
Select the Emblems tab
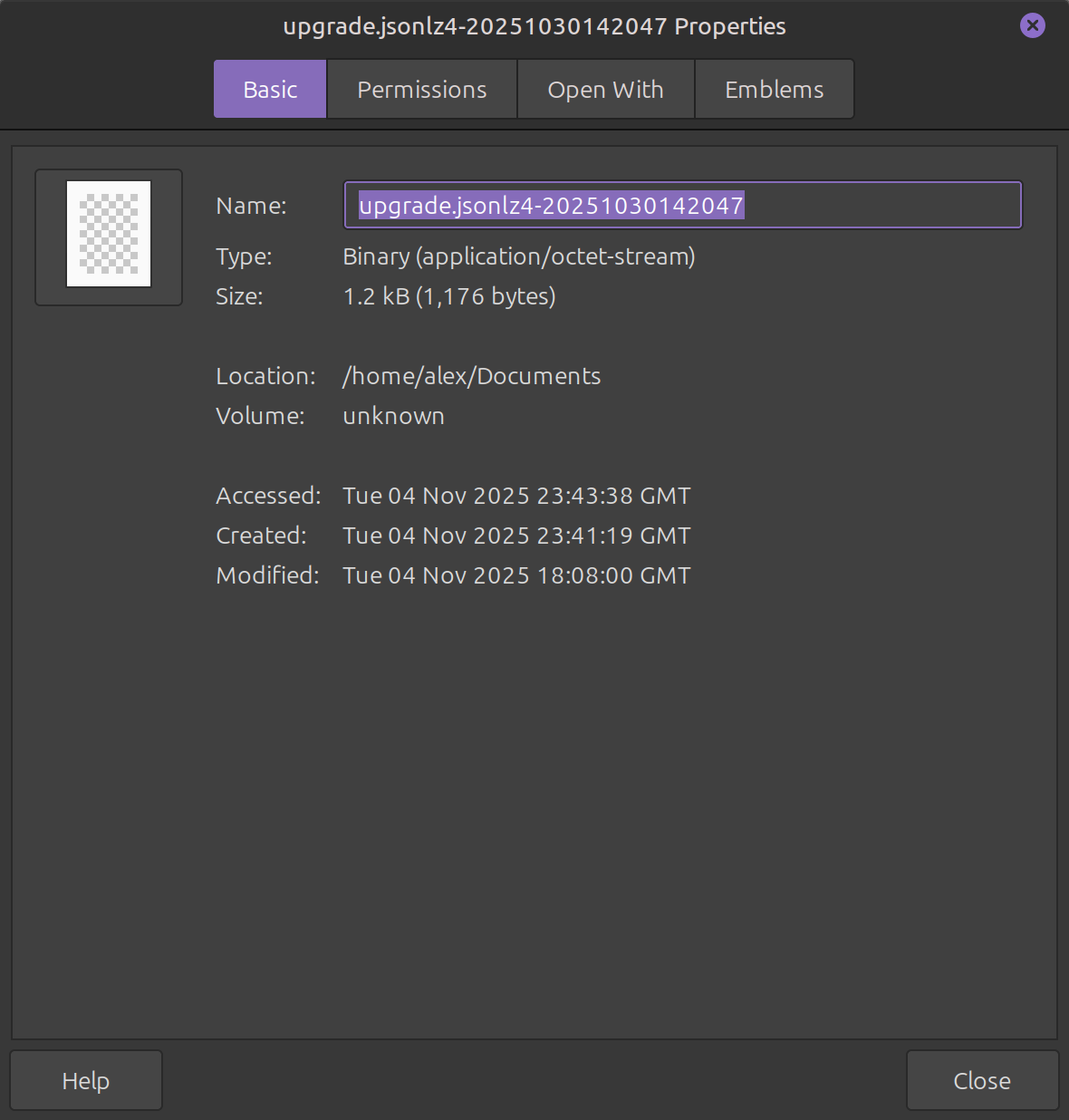pyautogui.click(x=774, y=90)
